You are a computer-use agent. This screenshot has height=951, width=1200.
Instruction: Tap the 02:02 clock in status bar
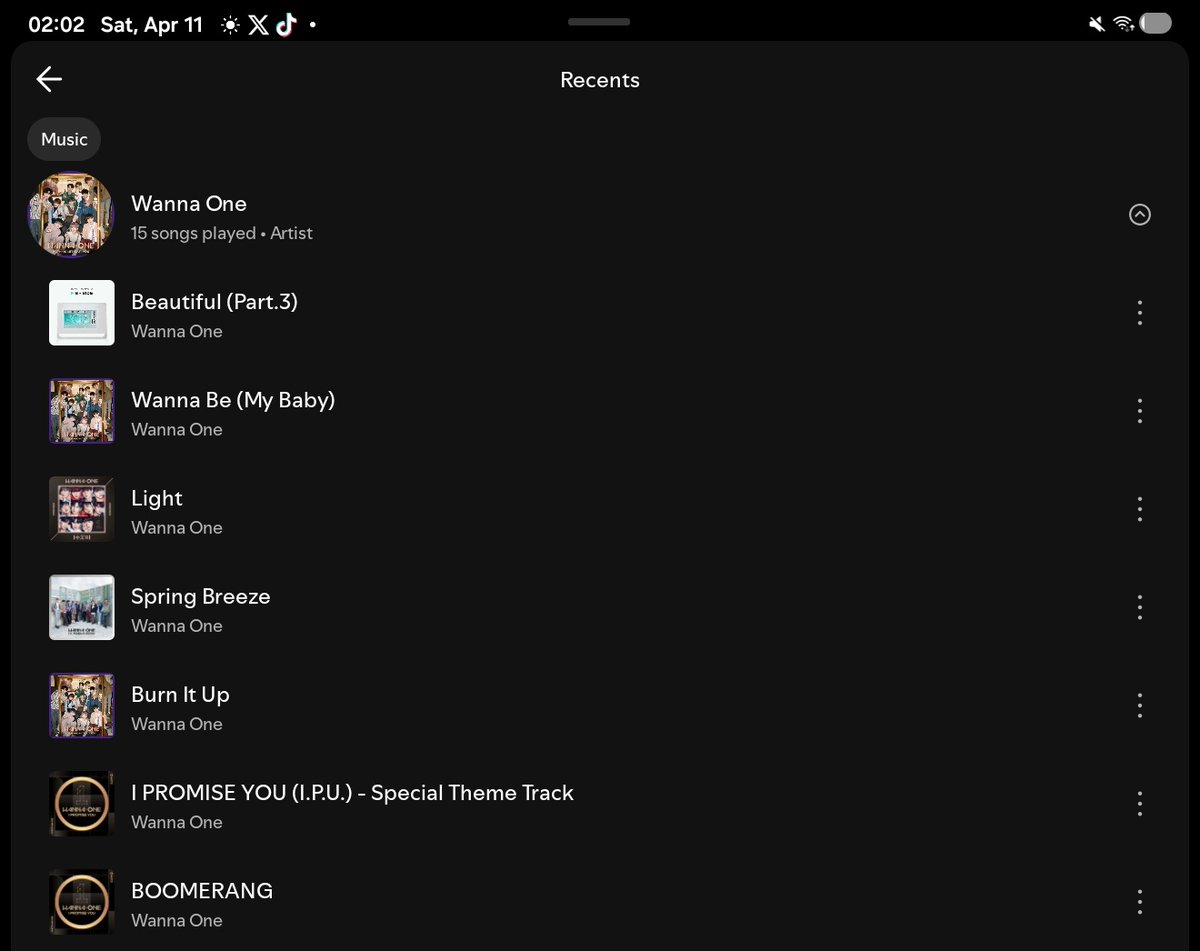point(56,25)
